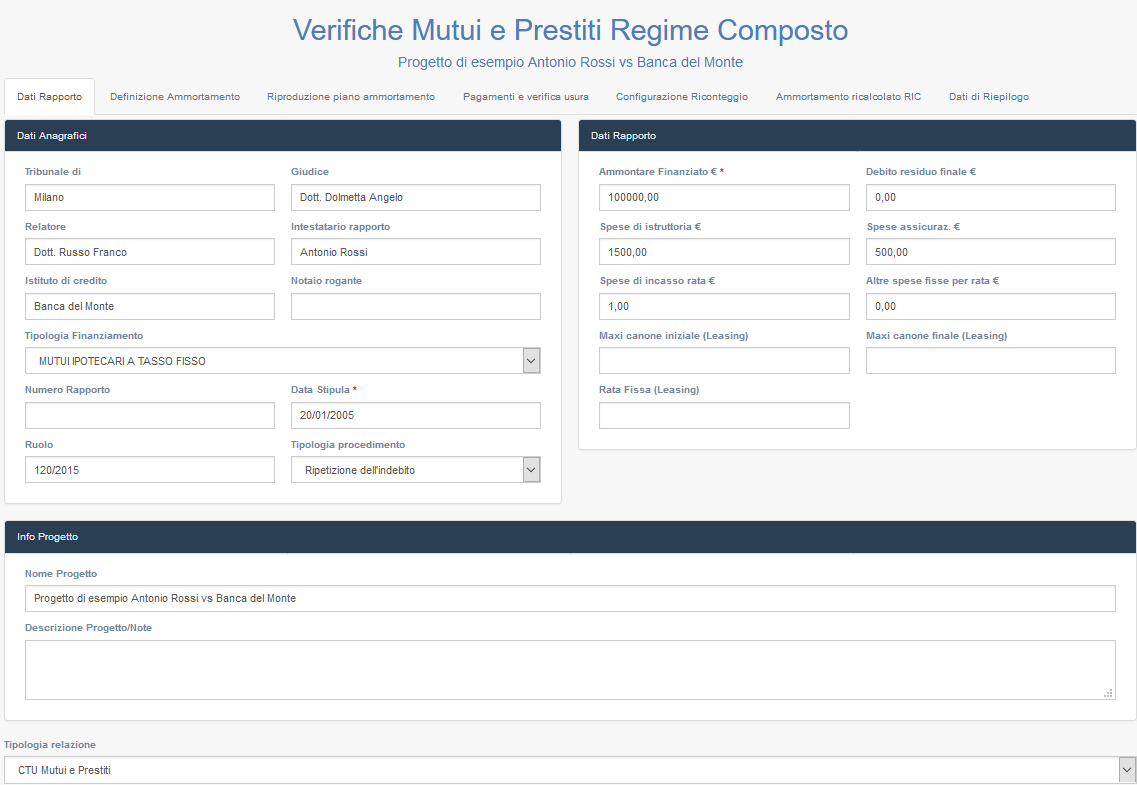Click the Spese assicuraz. field

[991, 252]
